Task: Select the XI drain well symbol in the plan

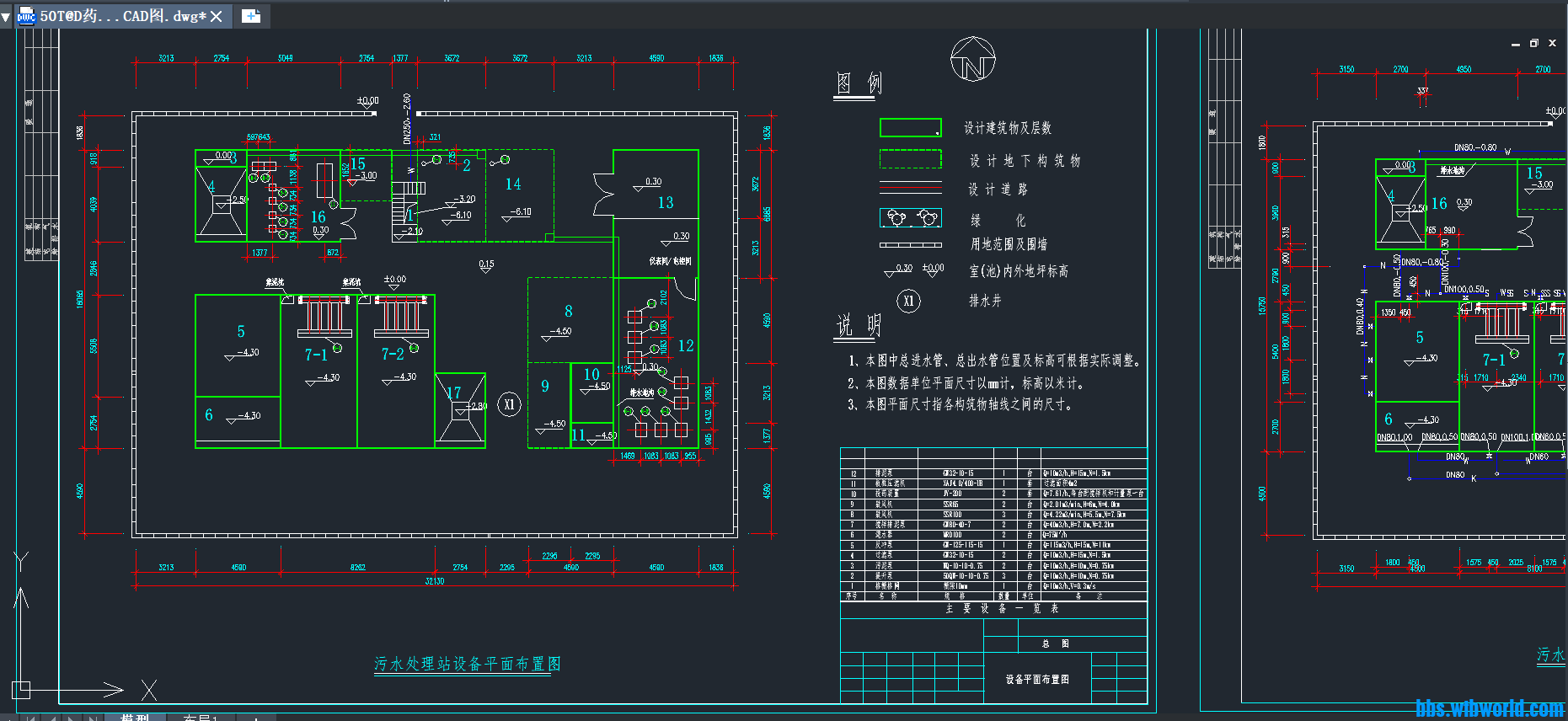Action: tap(509, 404)
